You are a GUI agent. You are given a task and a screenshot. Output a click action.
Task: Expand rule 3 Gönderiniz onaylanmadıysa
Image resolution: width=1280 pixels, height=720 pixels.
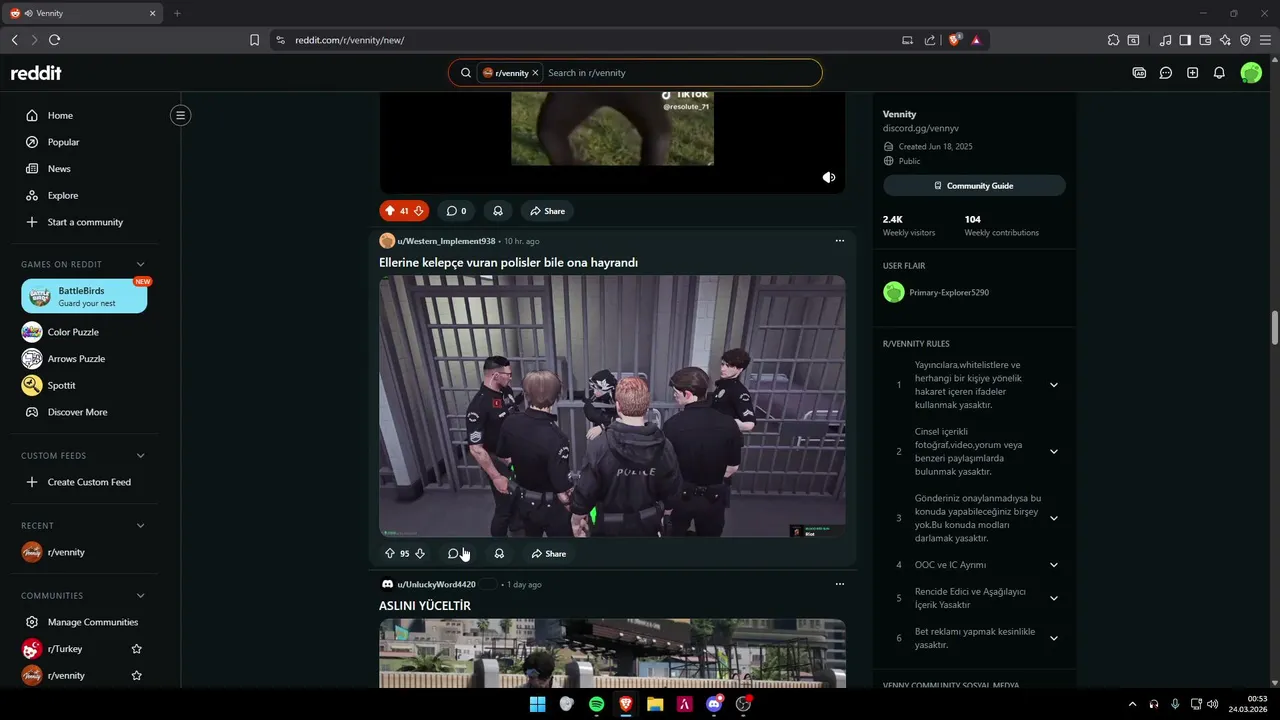click(1053, 518)
